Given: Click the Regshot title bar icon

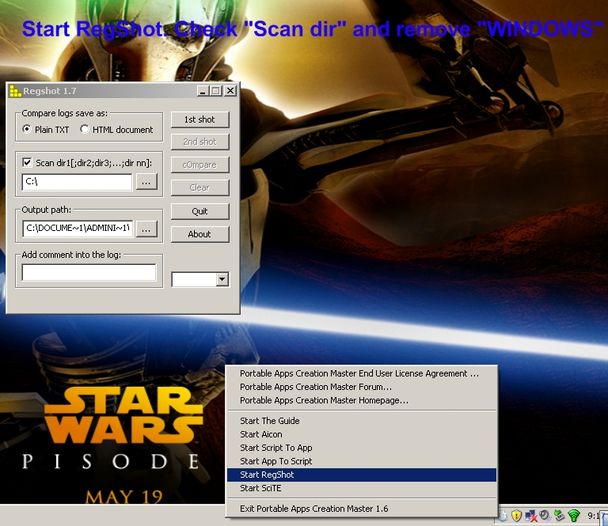Looking at the screenshot, I should (x=15, y=91).
